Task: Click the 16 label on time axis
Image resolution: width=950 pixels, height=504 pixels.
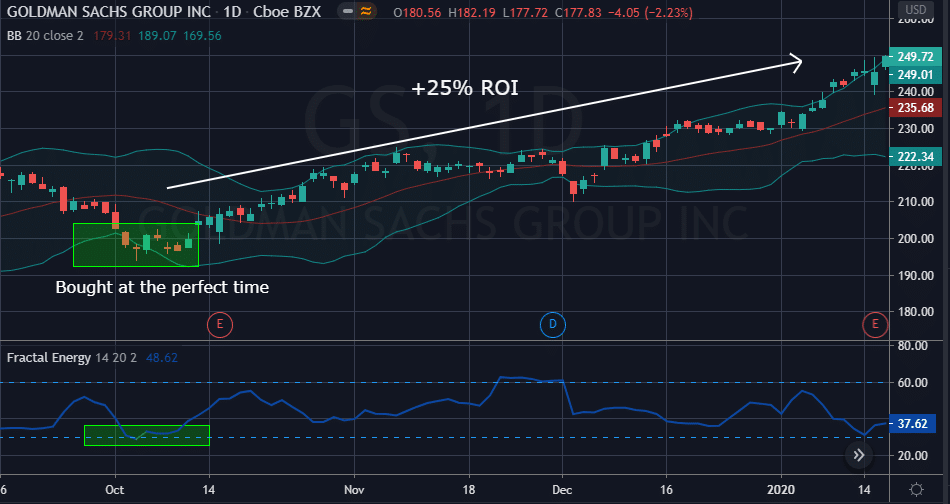Action: 666,489
